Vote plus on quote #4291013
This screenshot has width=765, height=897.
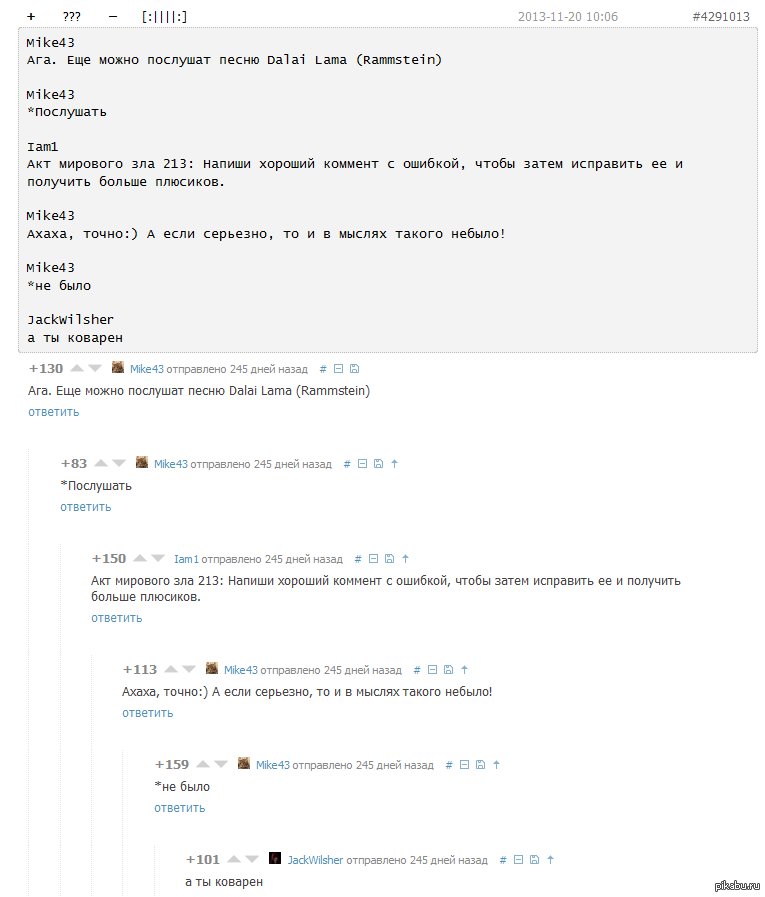coord(31,17)
